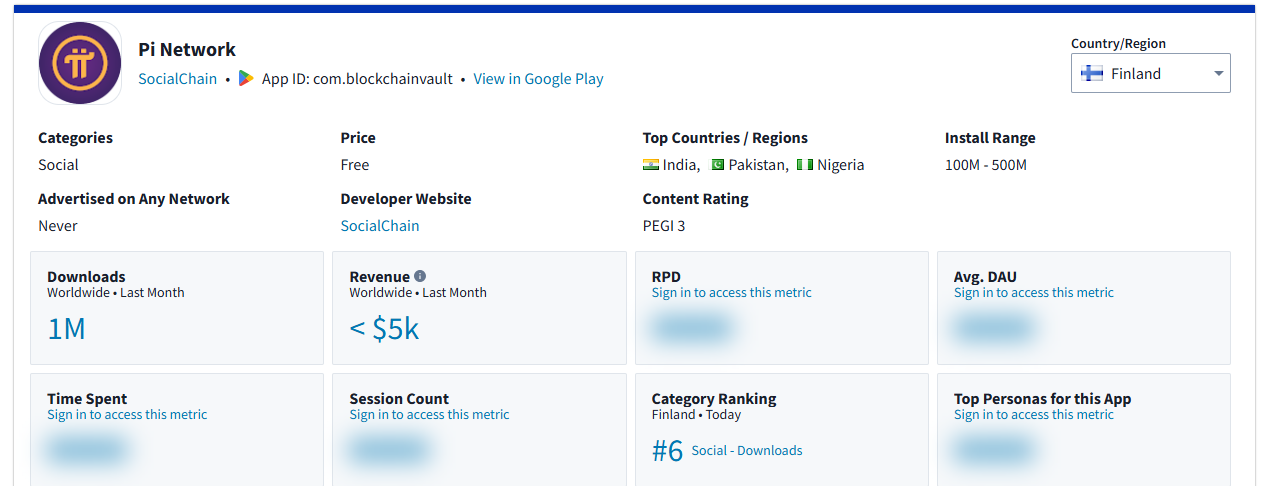This screenshot has height=486, width=1267.
Task: Click the Free price value
Action: (355, 165)
